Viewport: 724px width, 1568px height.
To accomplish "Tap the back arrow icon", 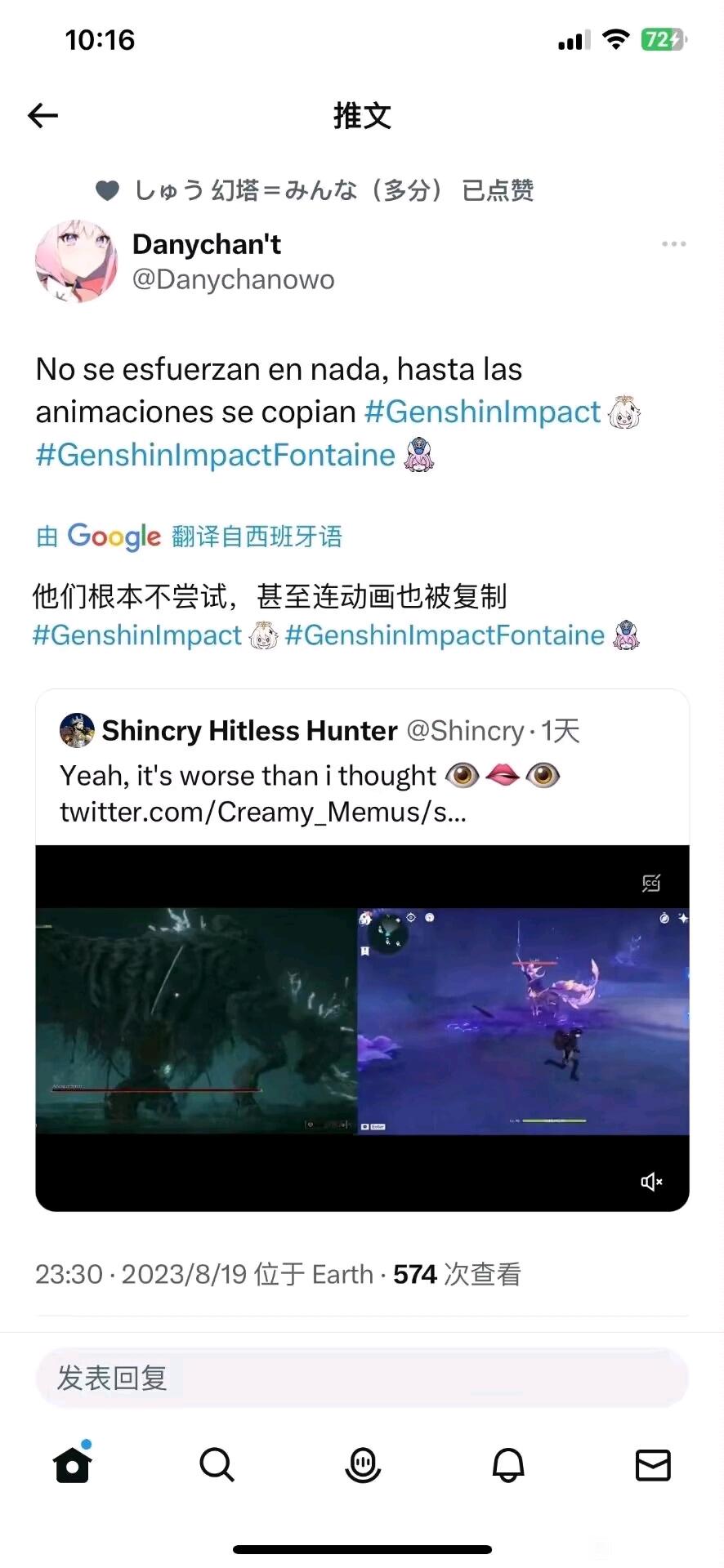I will click(x=42, y=116).
